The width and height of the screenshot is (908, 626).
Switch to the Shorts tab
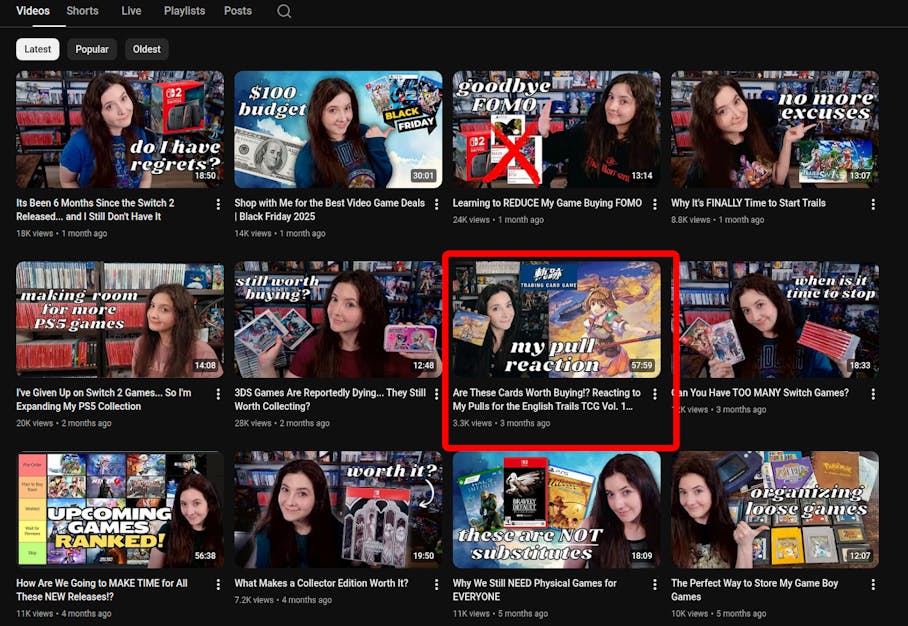[82, 11]
